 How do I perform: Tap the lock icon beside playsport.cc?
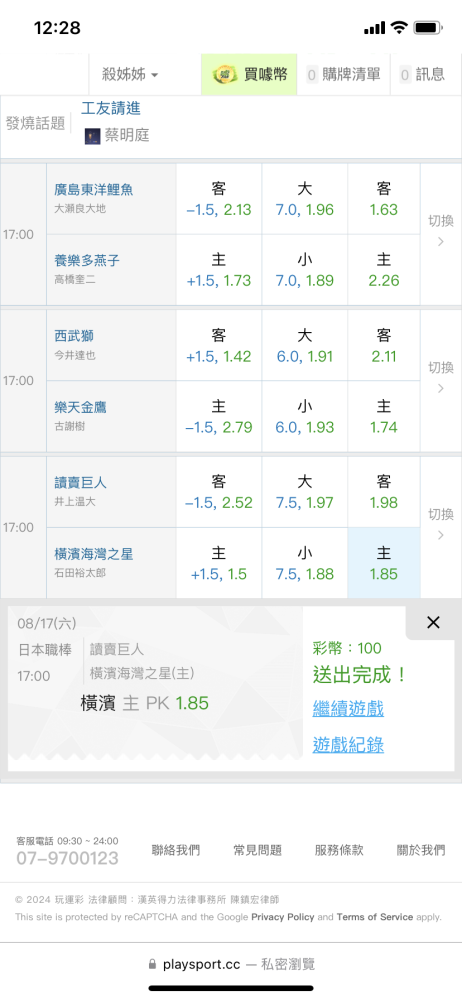point(152,964)
